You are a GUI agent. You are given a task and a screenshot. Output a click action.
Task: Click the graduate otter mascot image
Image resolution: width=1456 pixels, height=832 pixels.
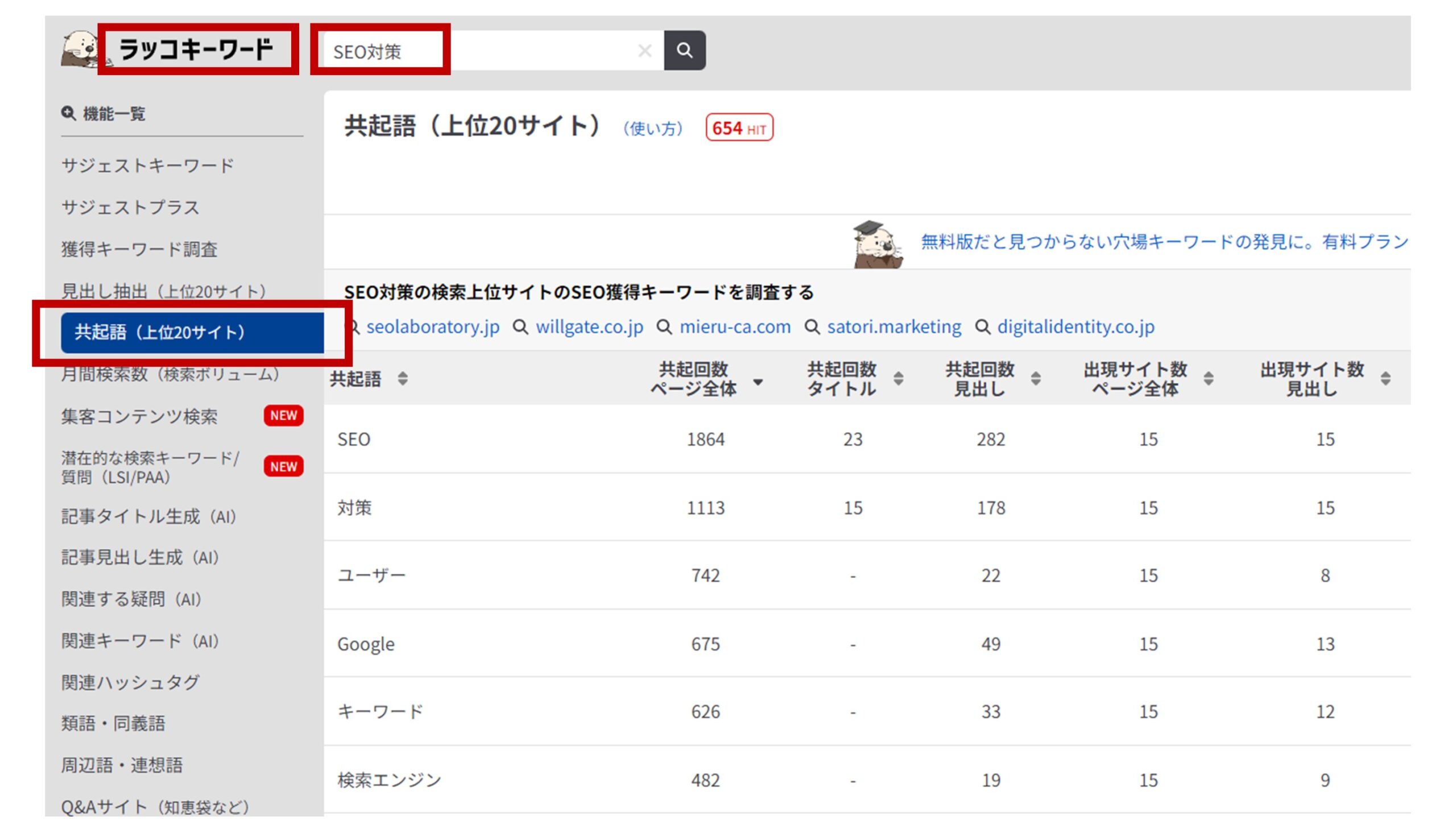(878, 245)
